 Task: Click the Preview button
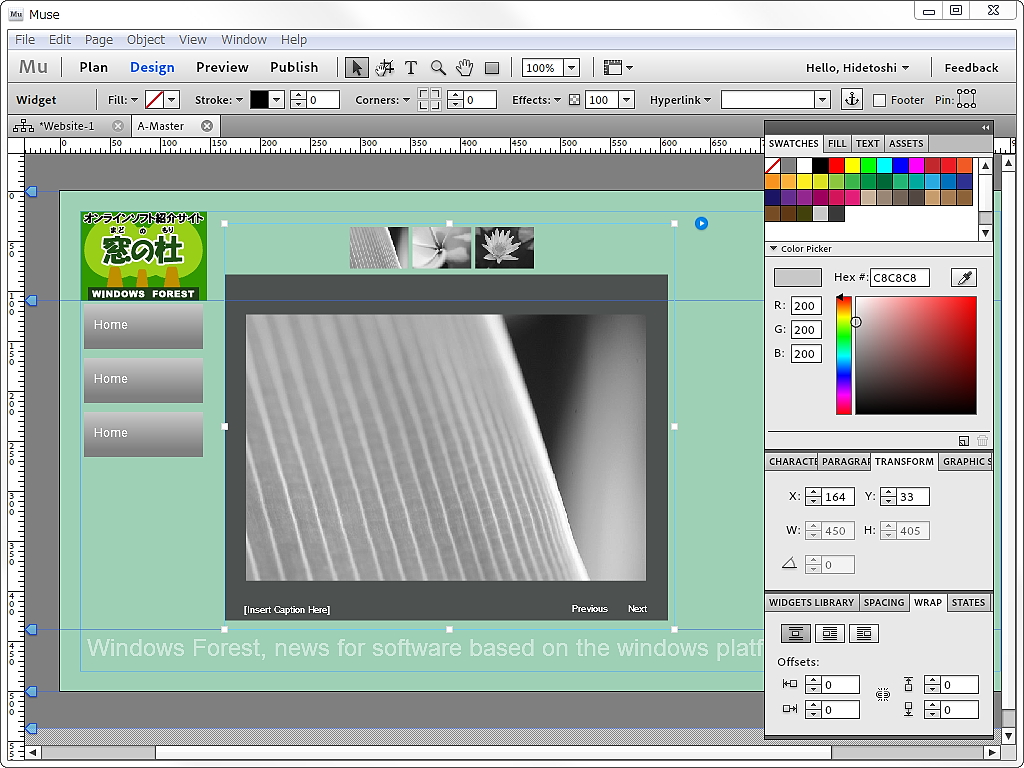tap(222, 67)
